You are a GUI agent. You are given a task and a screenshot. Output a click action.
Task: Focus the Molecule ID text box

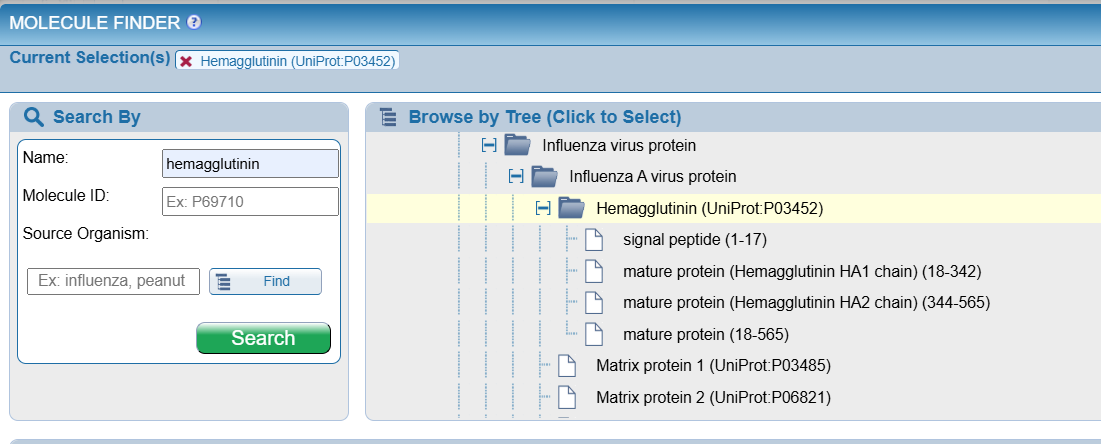250,202
